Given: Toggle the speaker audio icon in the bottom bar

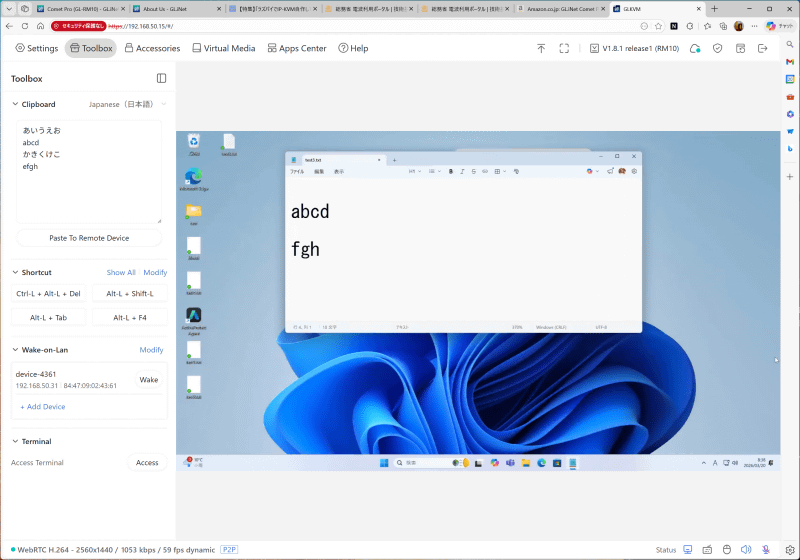Looking at the screenshot, I should pyautogui.click(x=746, y=549).
